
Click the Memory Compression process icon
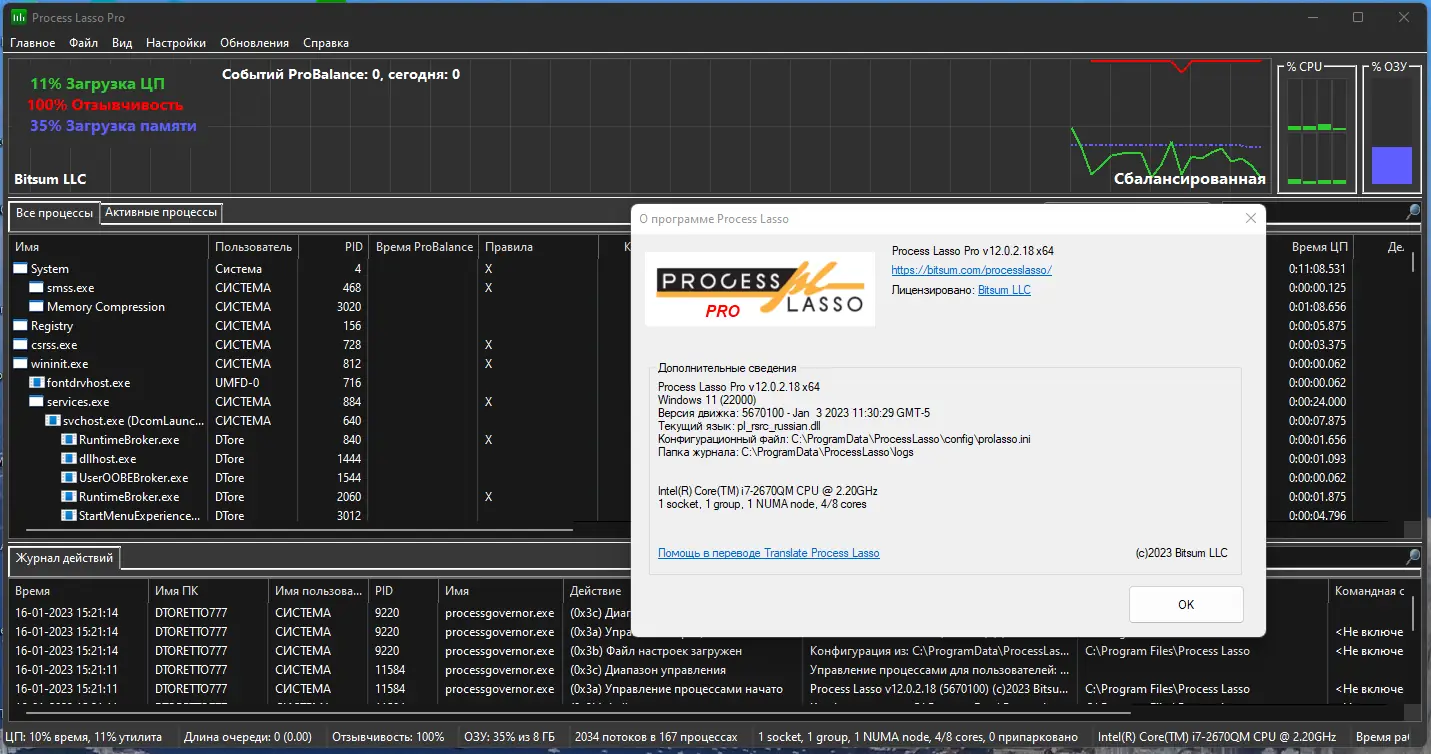[37, 307]
